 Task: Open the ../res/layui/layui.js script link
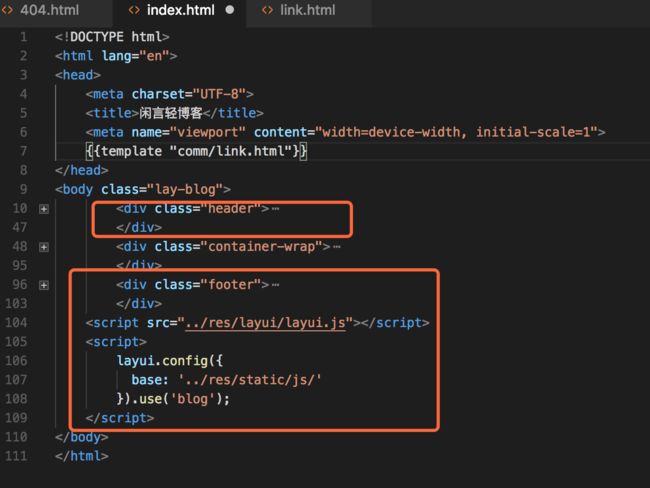tap(265, 323)
